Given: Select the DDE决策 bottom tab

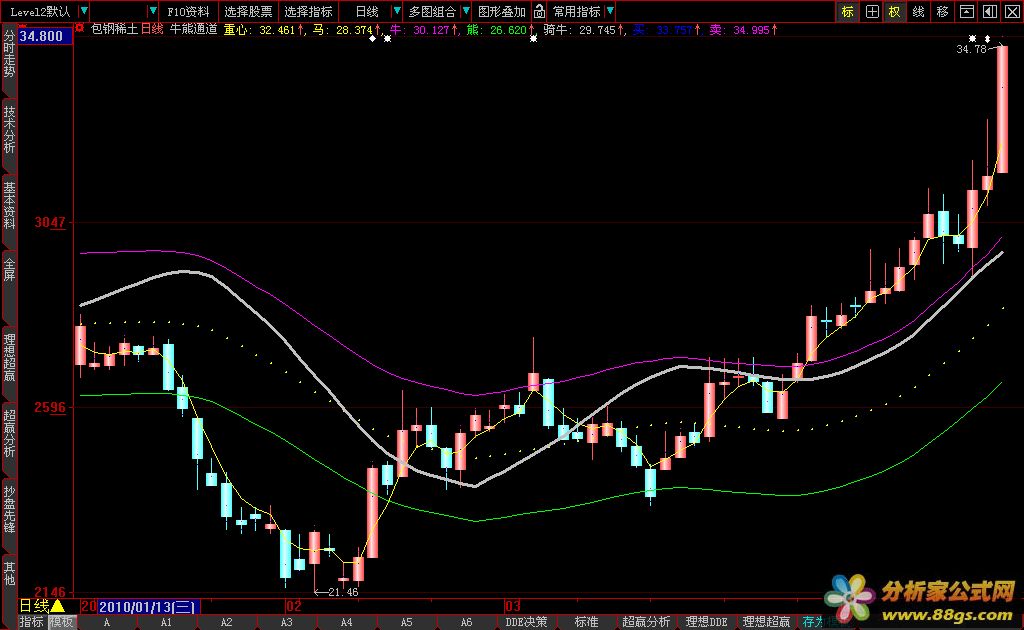Looking at the screenshot, I should [x=526, y=622].
